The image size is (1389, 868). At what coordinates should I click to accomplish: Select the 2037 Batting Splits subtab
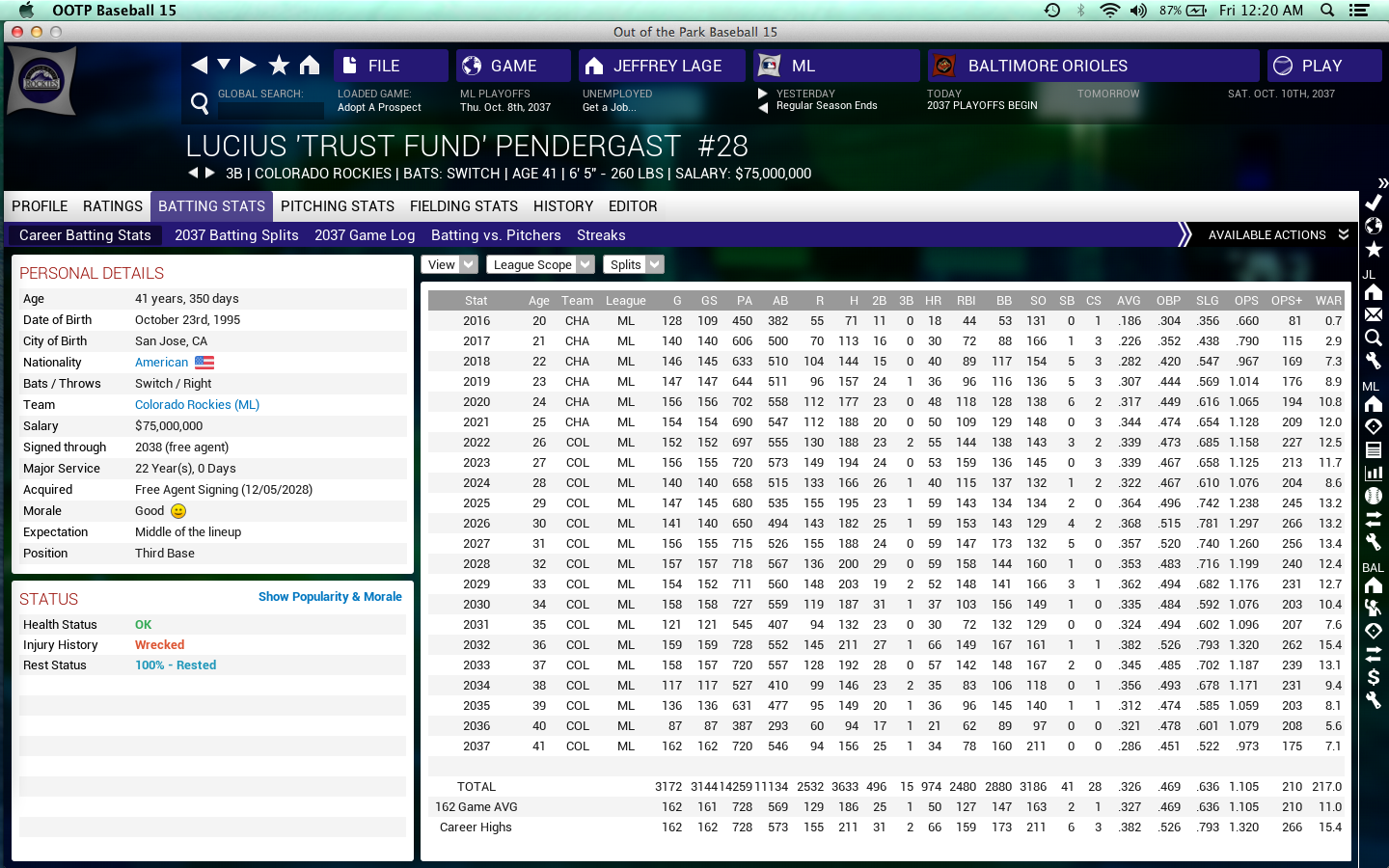(236, 235)
